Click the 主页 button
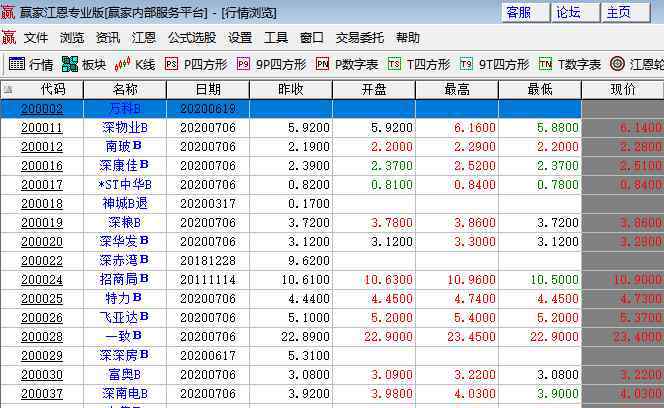Screen dimensions: 664x408 click(x=626, y=12)
